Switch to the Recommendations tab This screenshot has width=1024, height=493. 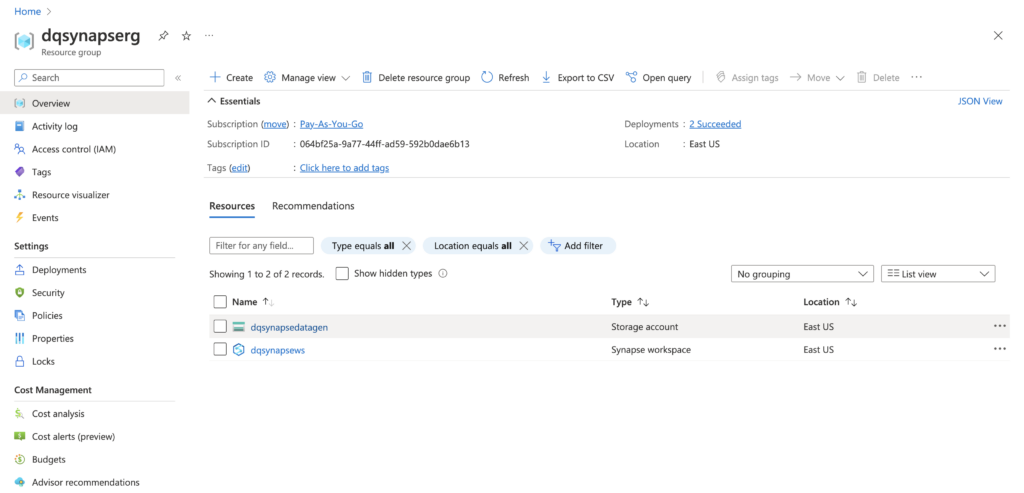pyautogui.click(x=313, y=206)
